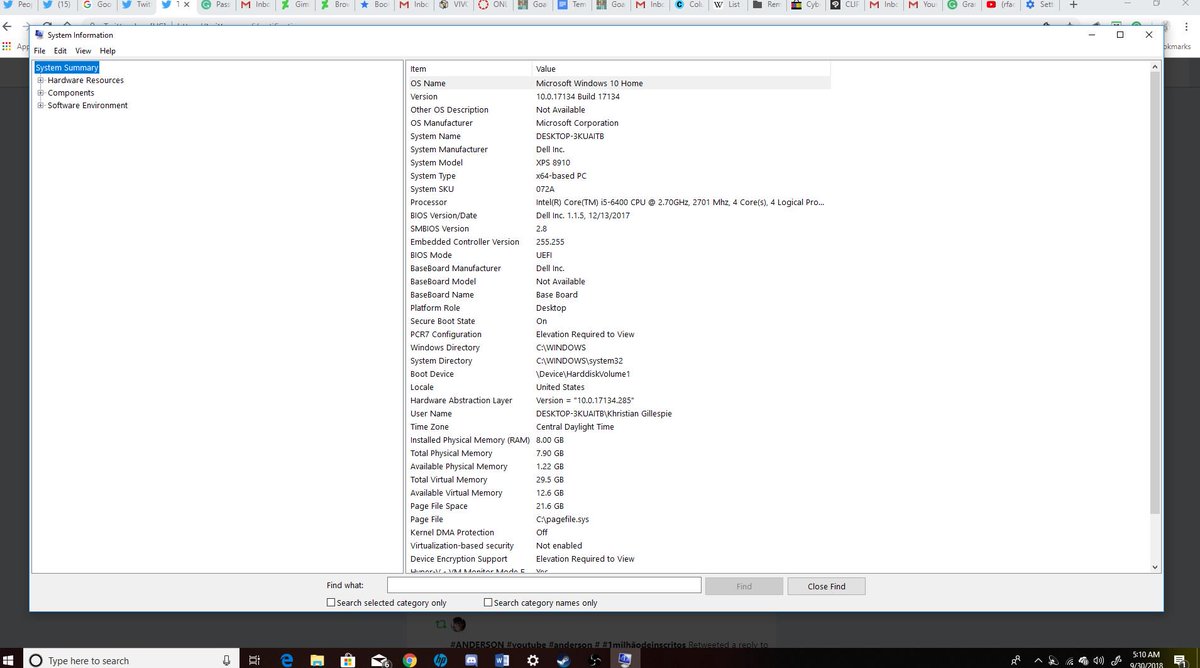Click the Close Find button

(826, 586)
